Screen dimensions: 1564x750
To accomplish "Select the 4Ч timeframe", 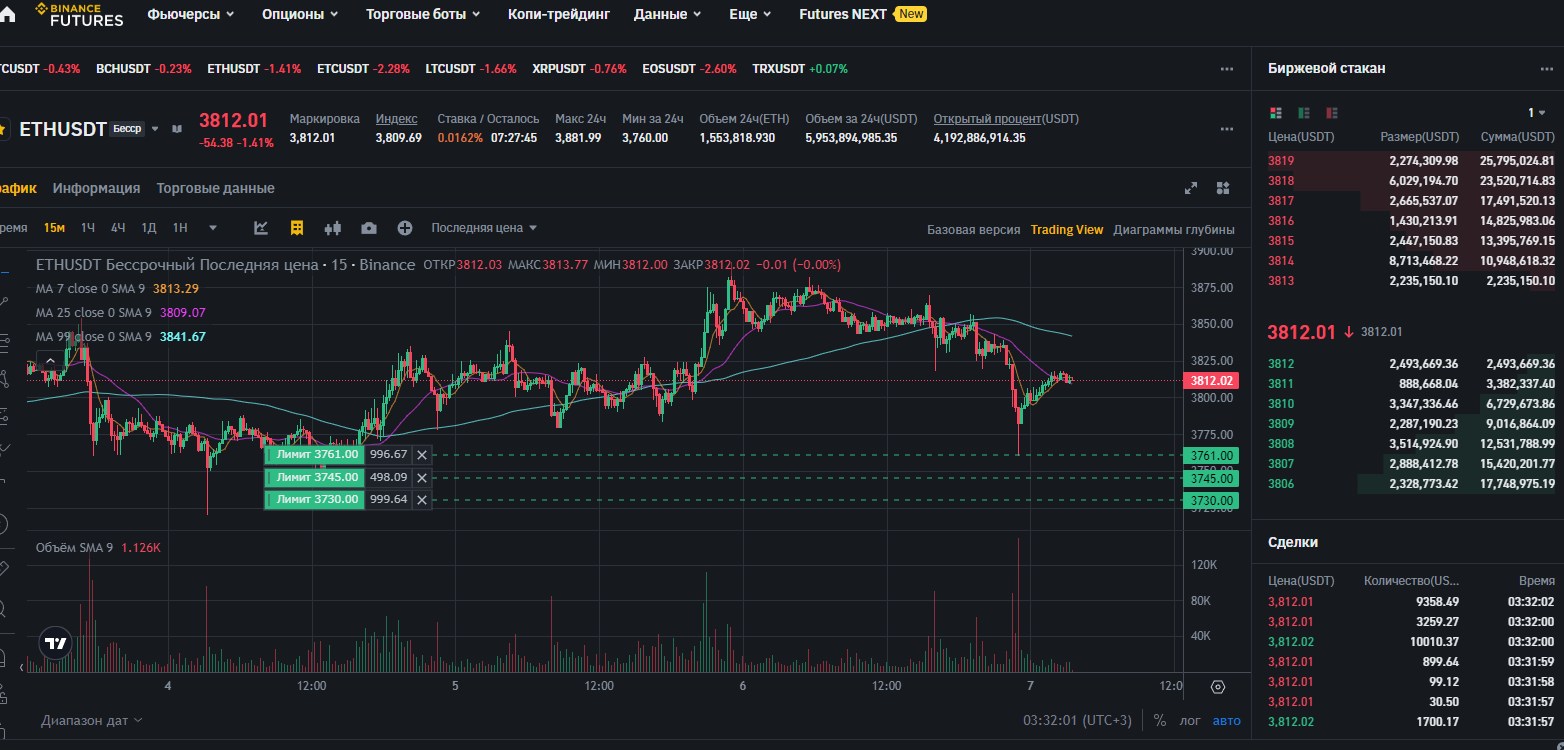I will pyautogui.click(x=118, y=228).
